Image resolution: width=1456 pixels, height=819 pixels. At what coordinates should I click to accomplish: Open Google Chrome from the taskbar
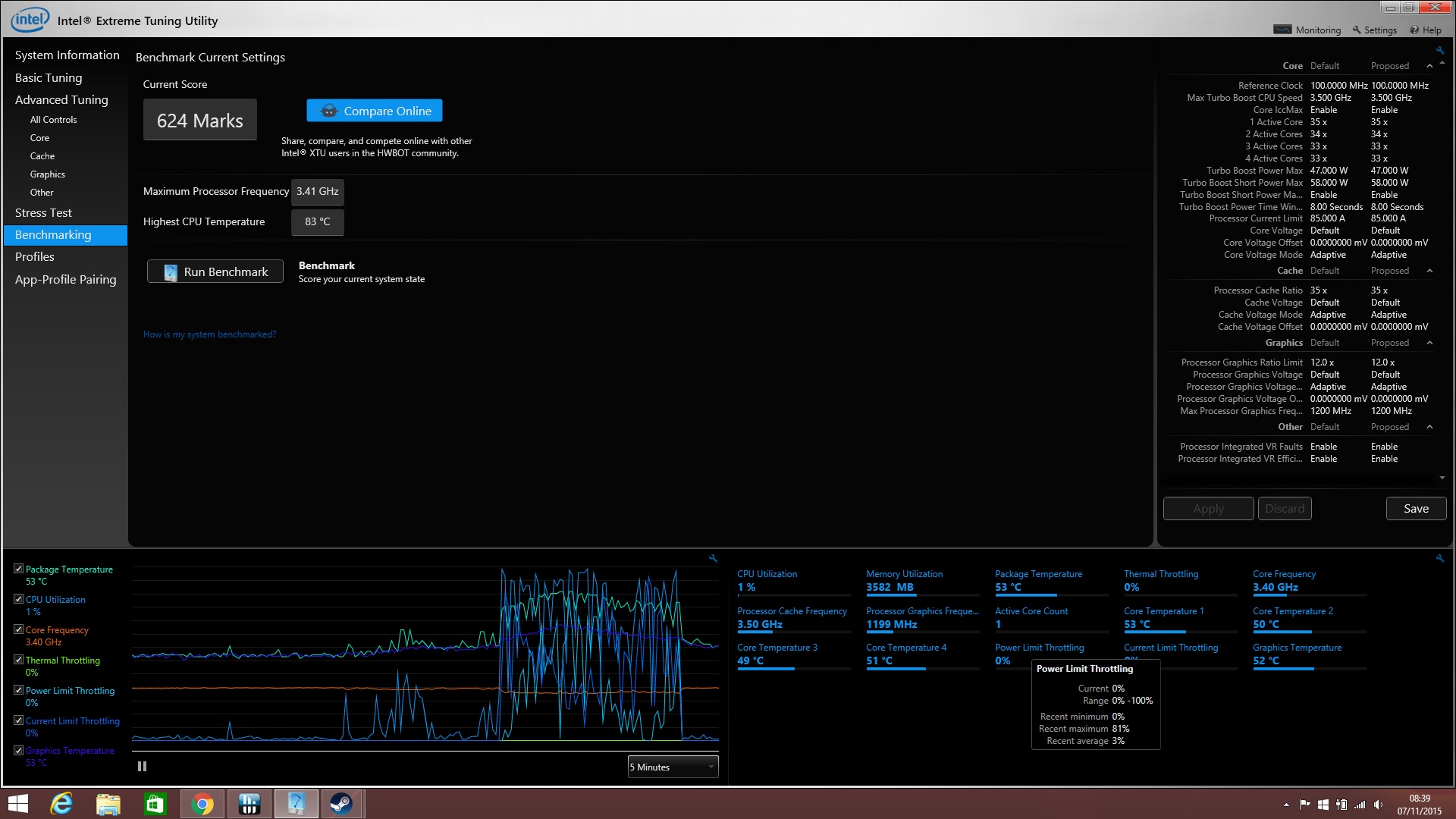click(202, 804)
